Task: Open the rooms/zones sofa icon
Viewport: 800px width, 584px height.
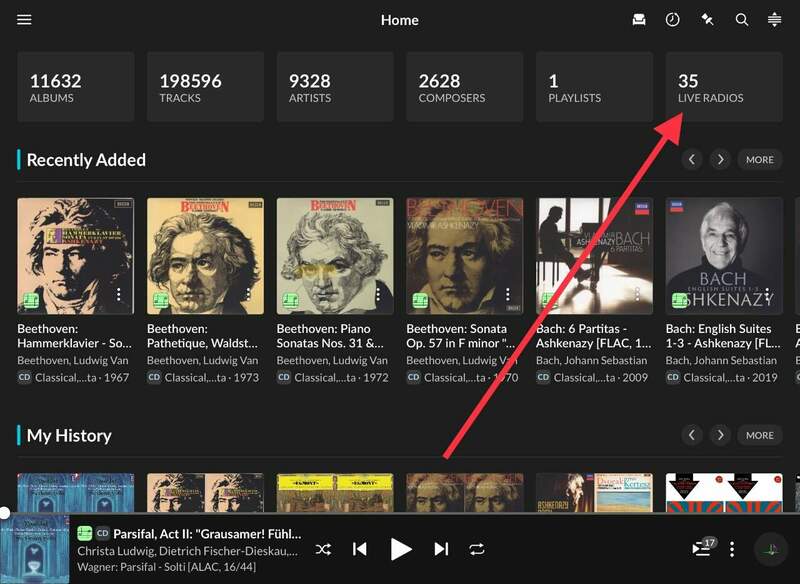Action: [x=639, y=20]
